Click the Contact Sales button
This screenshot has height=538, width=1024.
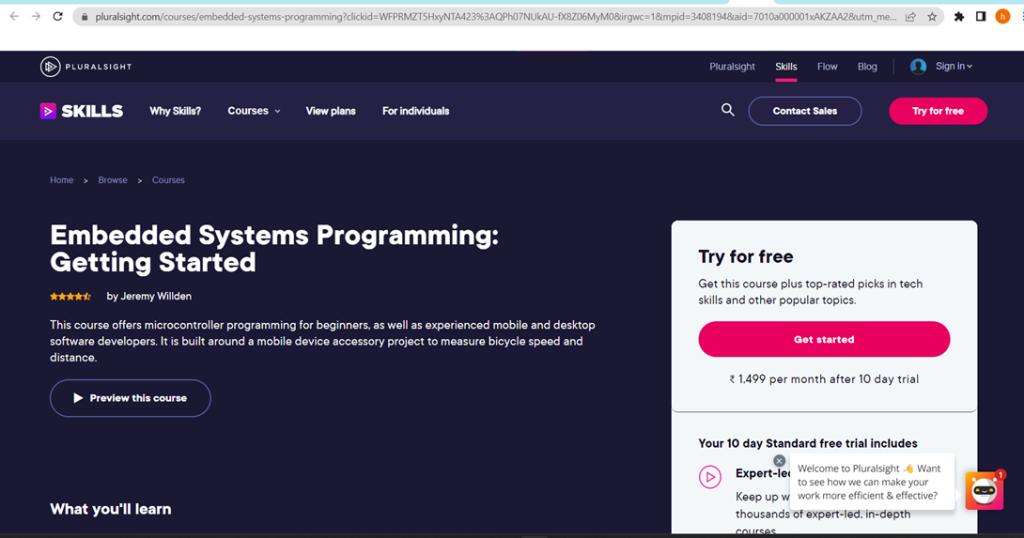(805, 111)
